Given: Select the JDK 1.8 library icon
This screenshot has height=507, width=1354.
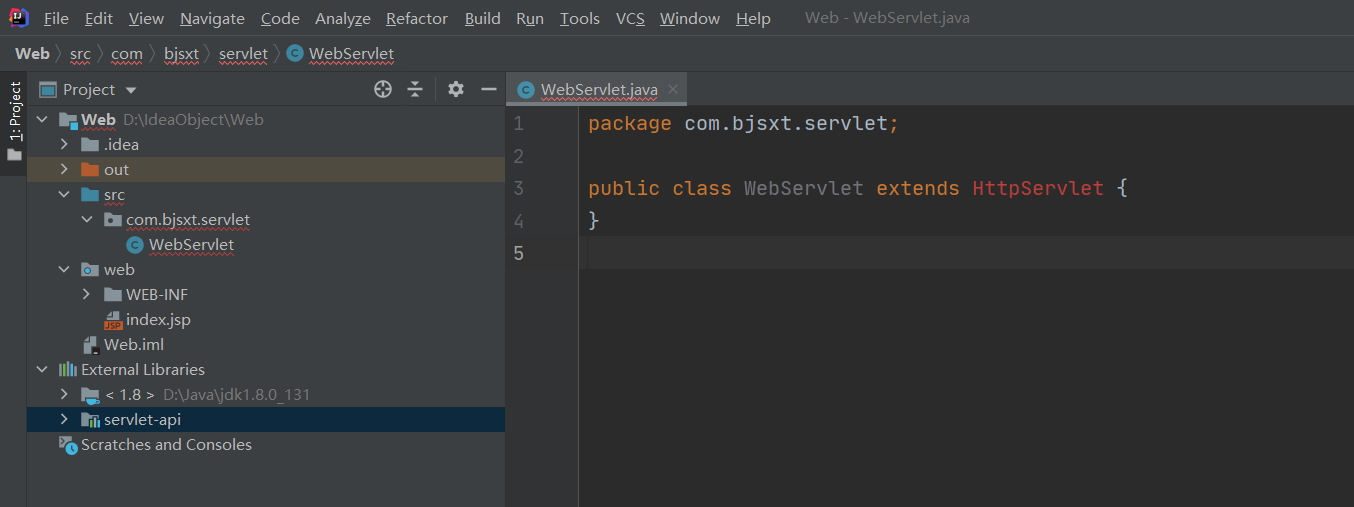Looking at the screenshot, I should click(90, 395).
